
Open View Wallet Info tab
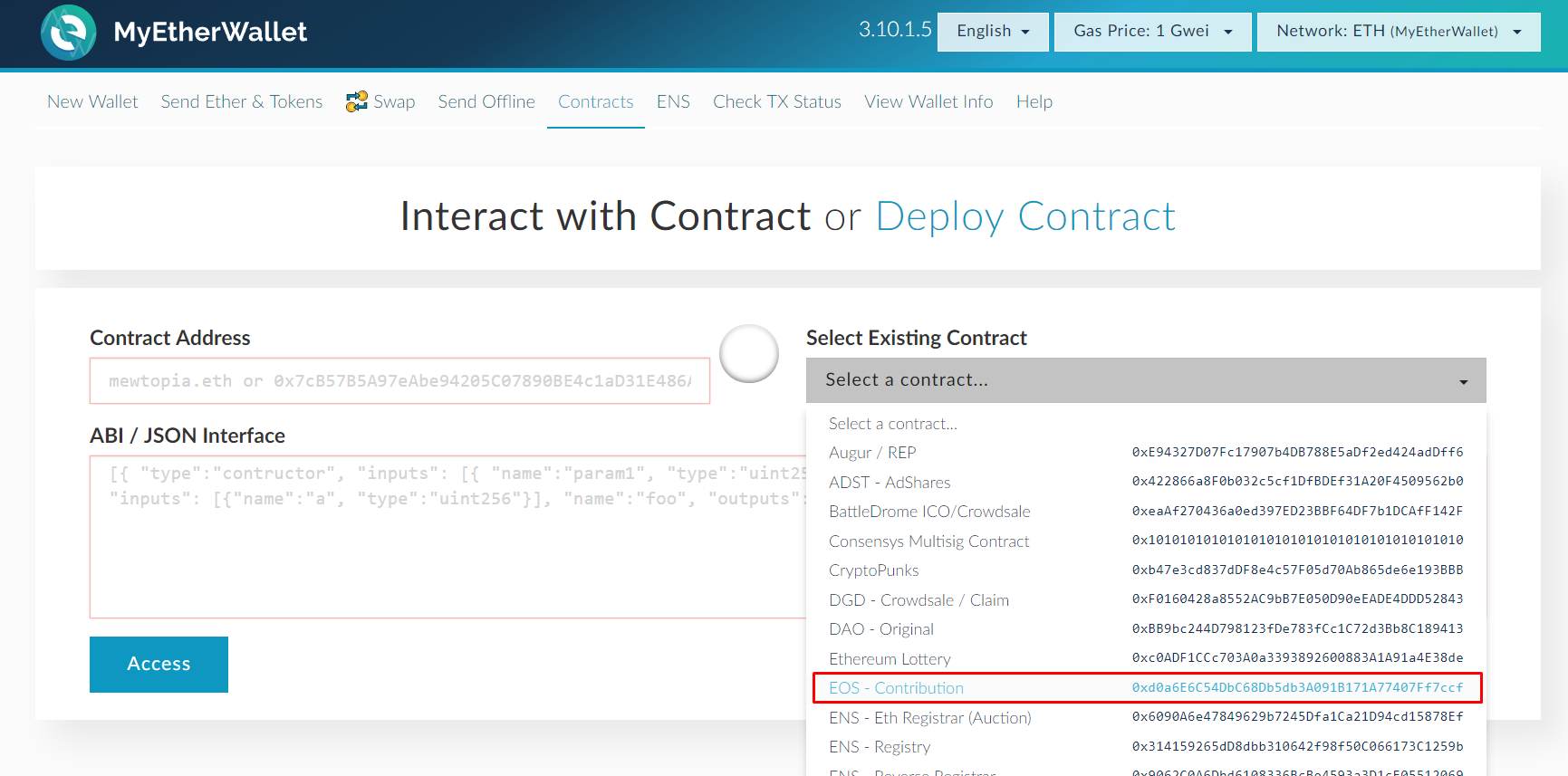[x=928, y=101]
